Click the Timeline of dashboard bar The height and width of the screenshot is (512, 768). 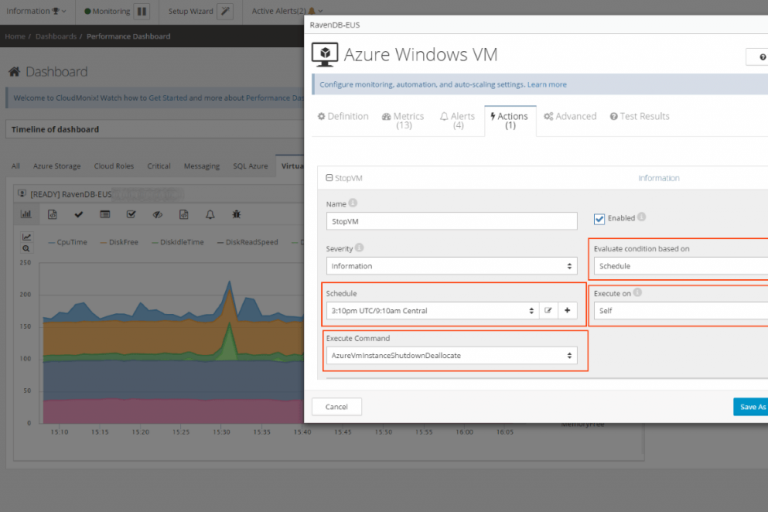click(x=155, y=129)
